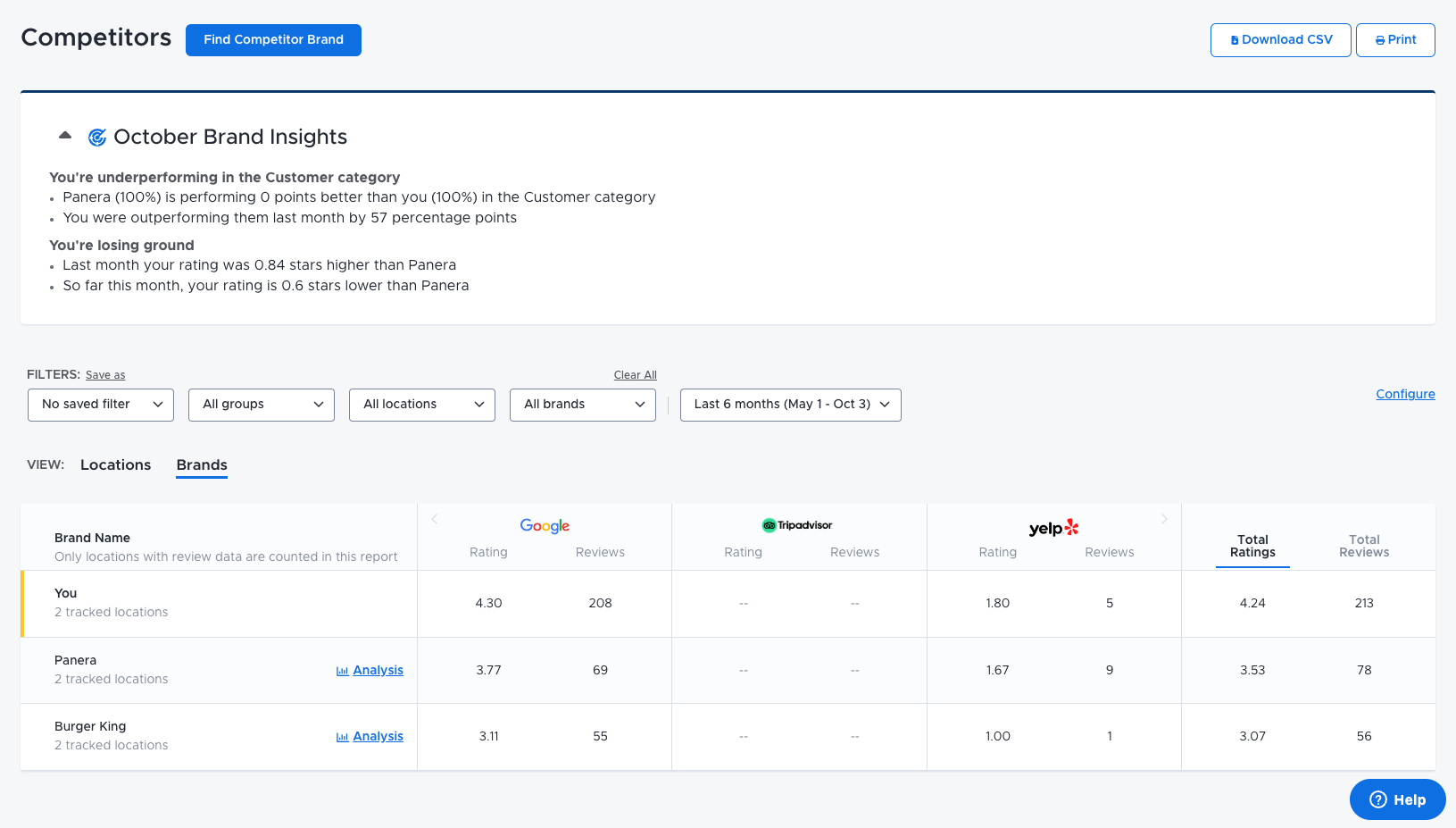The image size is (1456, 828).
Task: Click Your total reviews value 213
Action: (x=1364, y=603)
